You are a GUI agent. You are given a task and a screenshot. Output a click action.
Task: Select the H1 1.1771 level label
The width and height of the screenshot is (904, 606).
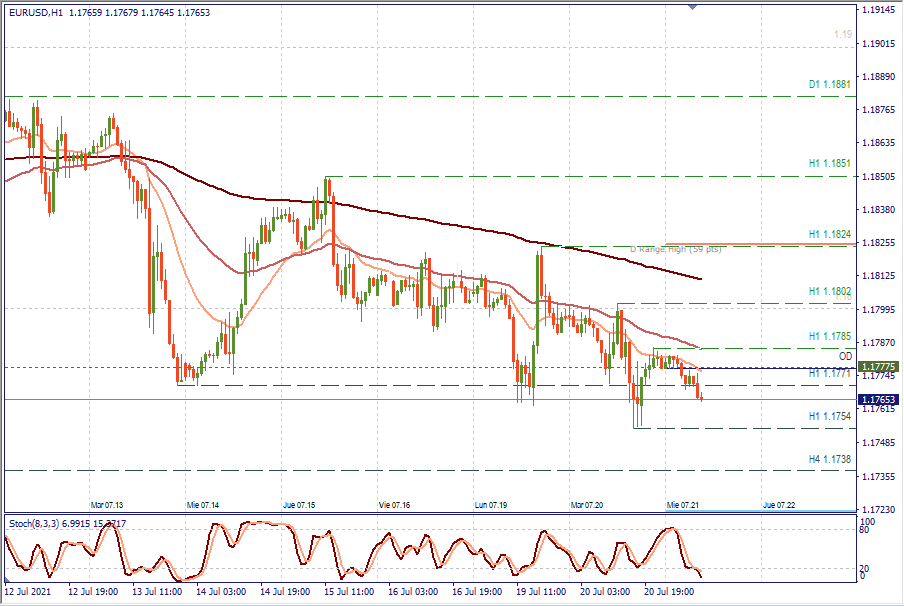tap(829, 373)
